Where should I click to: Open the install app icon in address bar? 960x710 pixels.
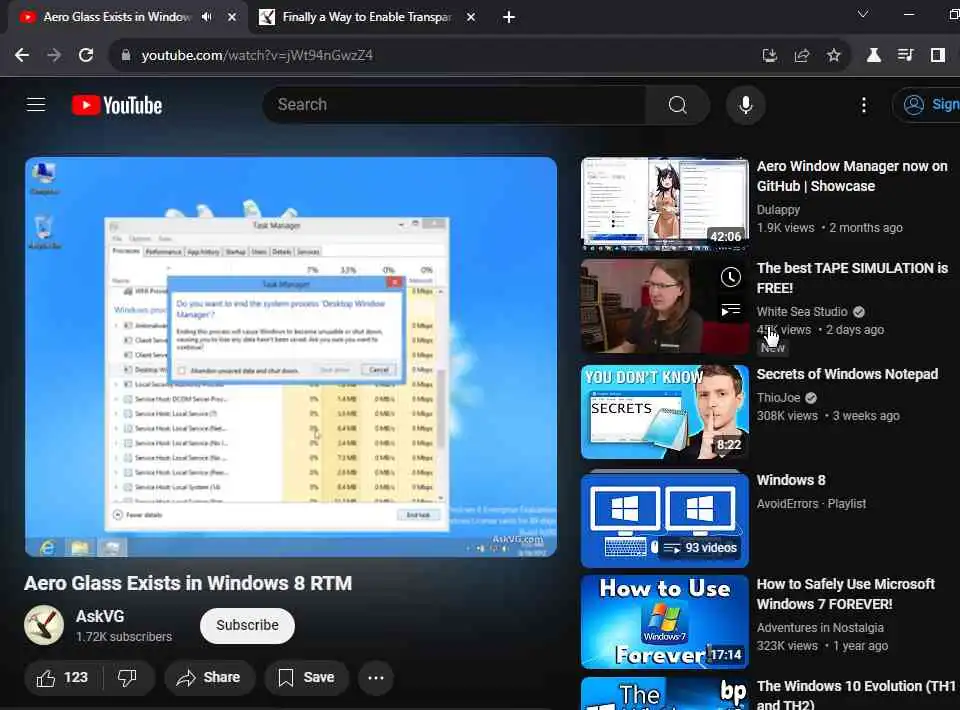point(770,56)
